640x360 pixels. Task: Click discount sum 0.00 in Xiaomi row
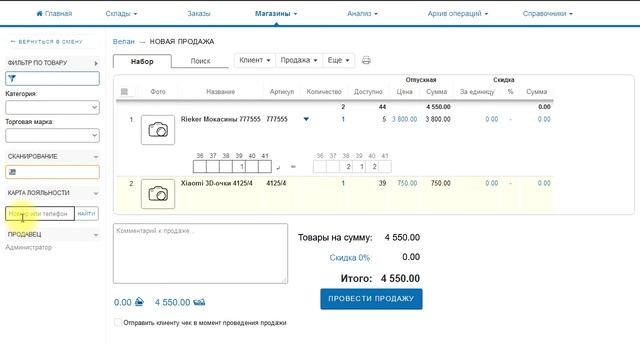point(544,183)
